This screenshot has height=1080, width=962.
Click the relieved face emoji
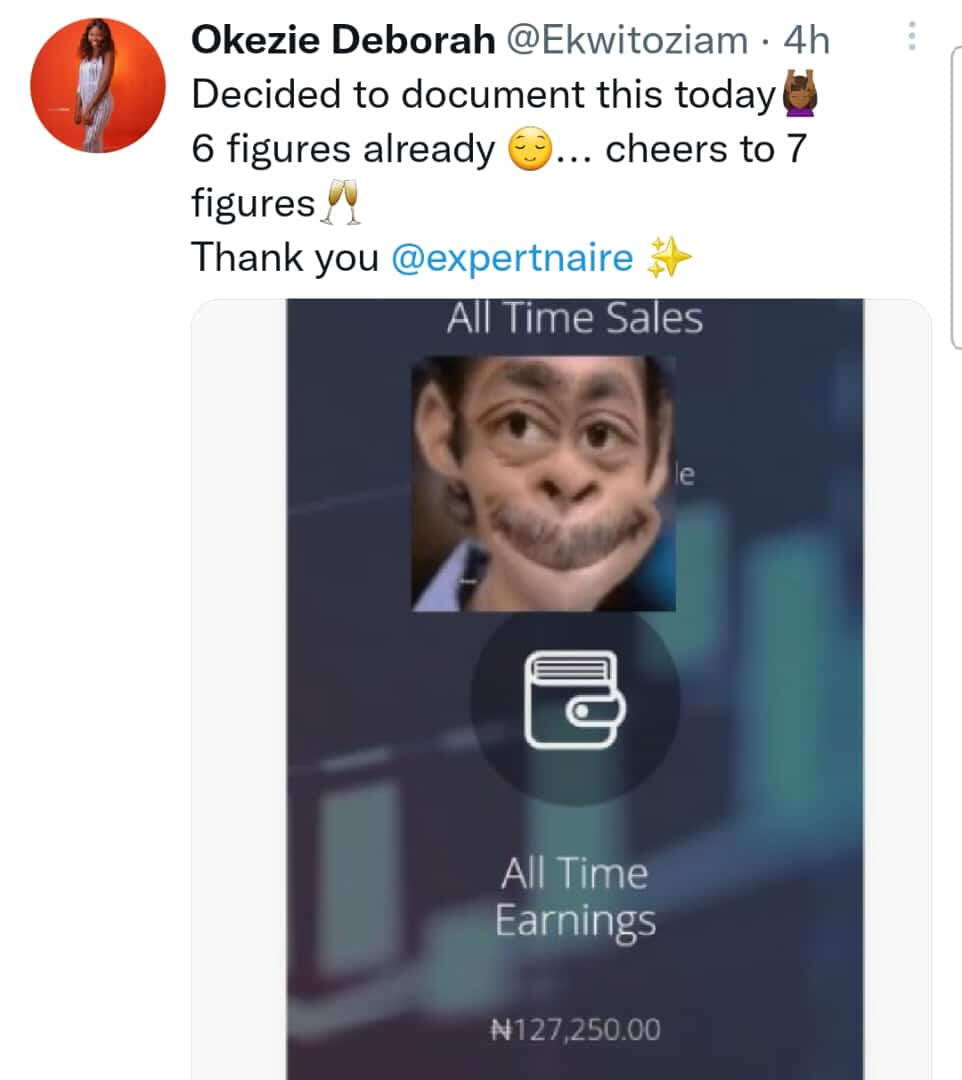[x=529, y=149]
